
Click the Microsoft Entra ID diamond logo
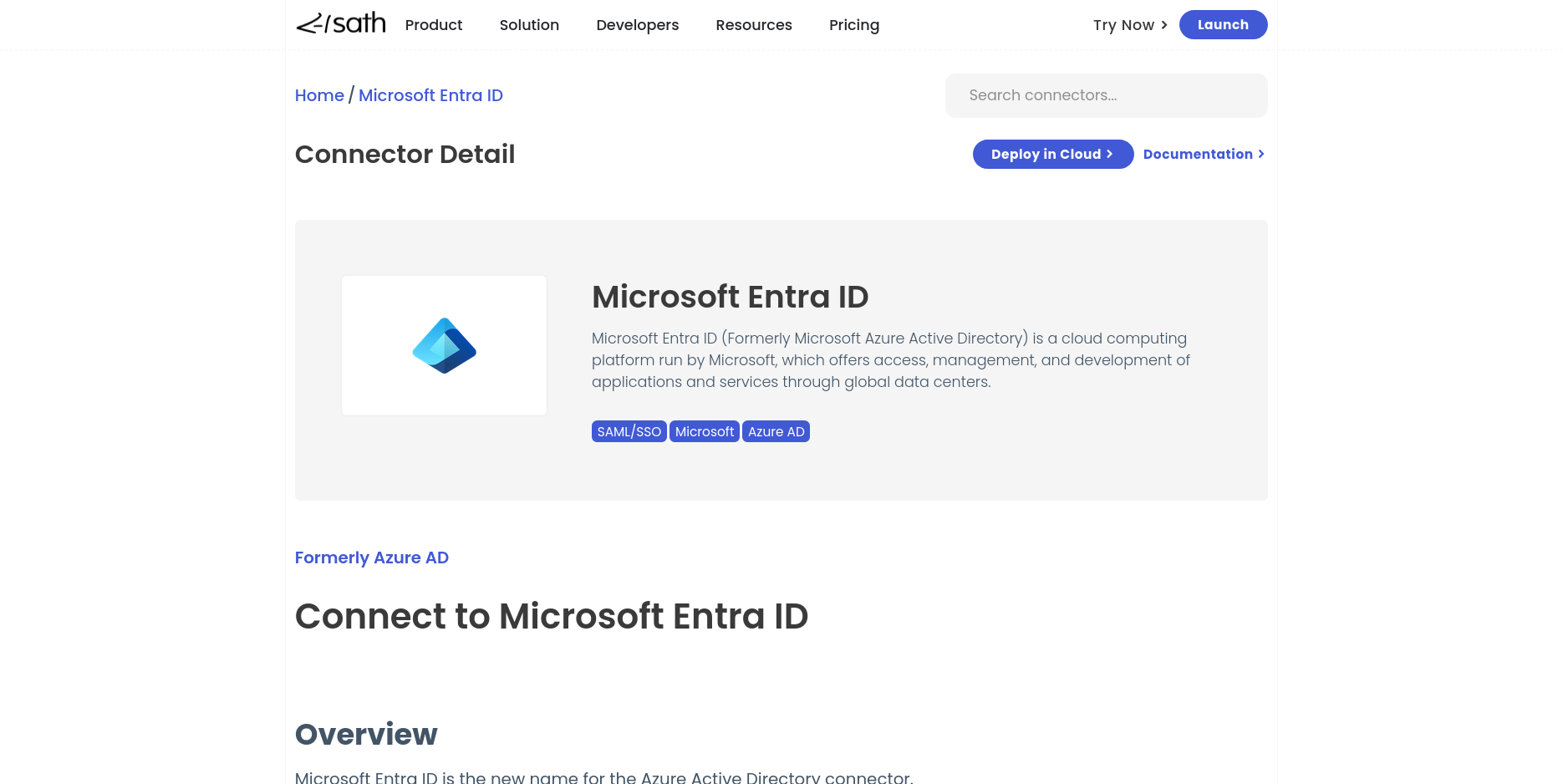(x=444, y=346)
